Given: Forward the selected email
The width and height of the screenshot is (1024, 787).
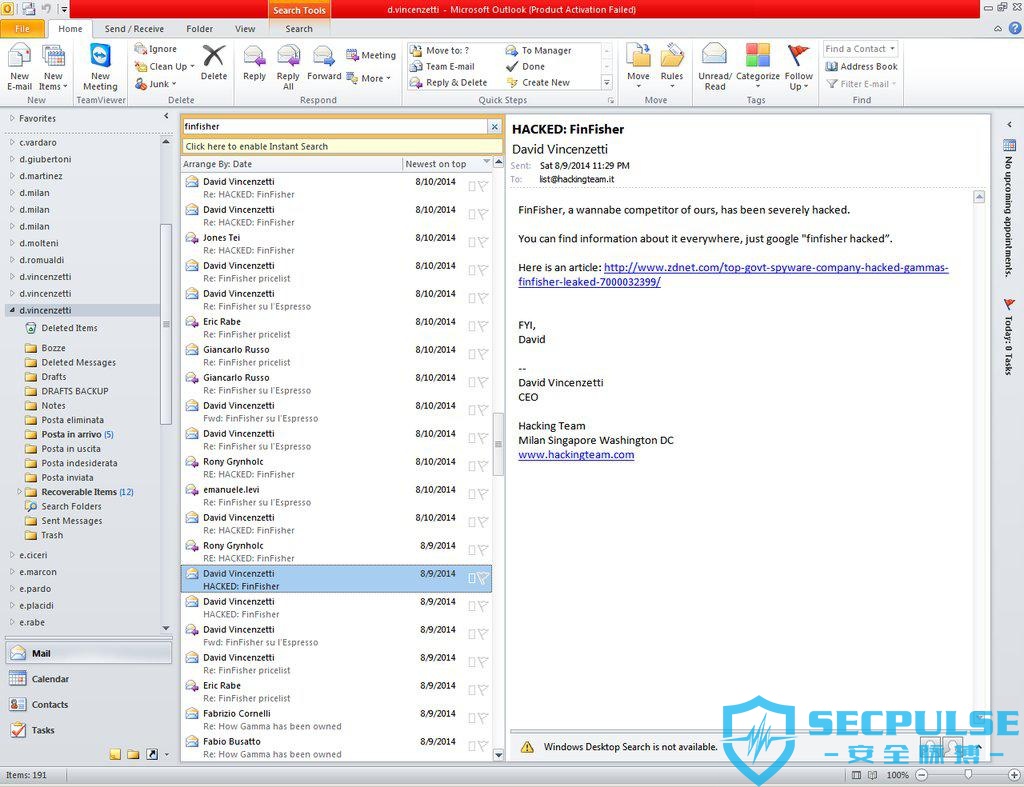Looking at the screenshot, I should (324, 63).
